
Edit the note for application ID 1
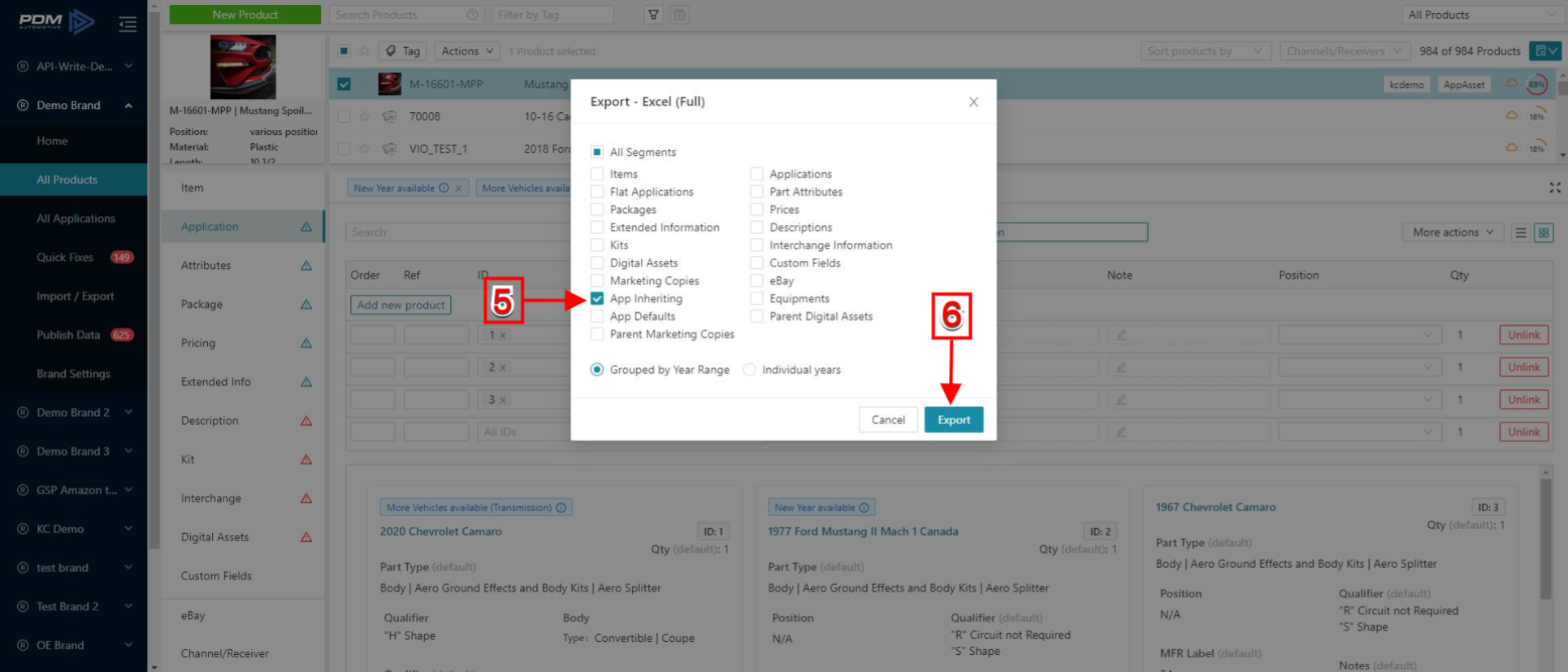[x=1121, y=335]
